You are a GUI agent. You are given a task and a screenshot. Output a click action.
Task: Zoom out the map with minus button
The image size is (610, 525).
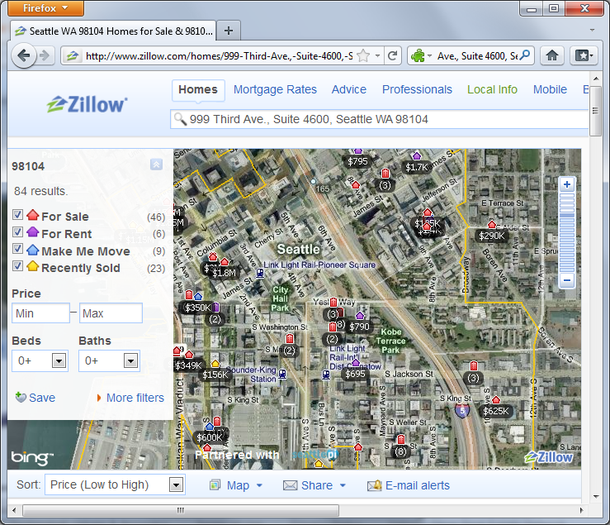click(x=567, y=280)
